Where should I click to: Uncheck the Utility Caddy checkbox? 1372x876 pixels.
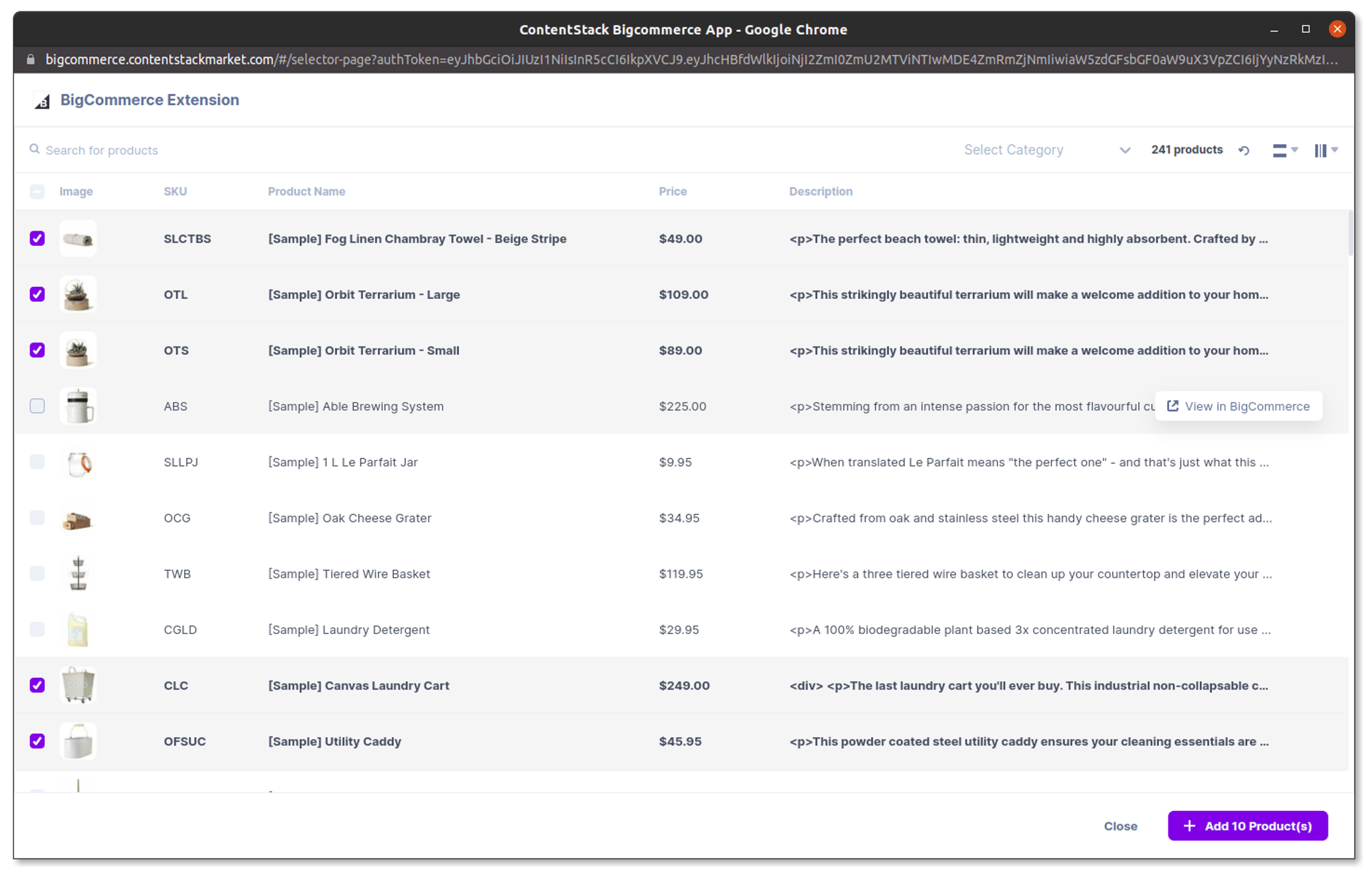tap(38, 741)
